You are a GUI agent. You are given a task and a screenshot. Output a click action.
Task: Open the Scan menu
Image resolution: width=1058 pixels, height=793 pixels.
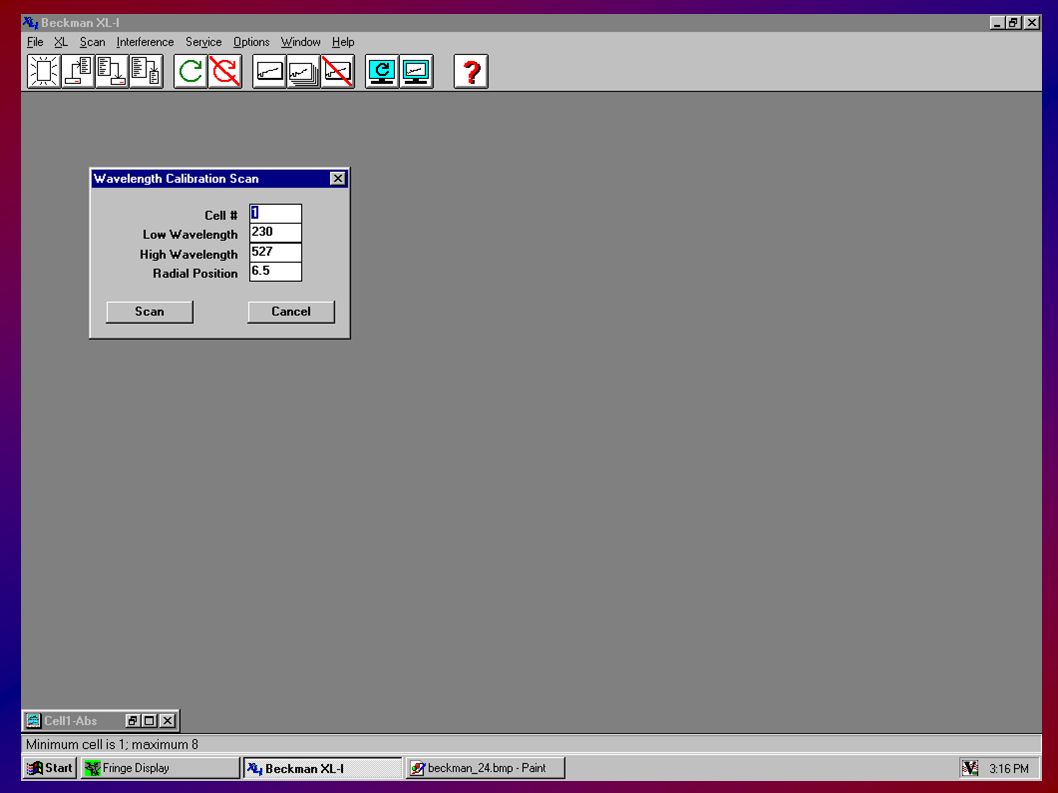click(92, 42)
